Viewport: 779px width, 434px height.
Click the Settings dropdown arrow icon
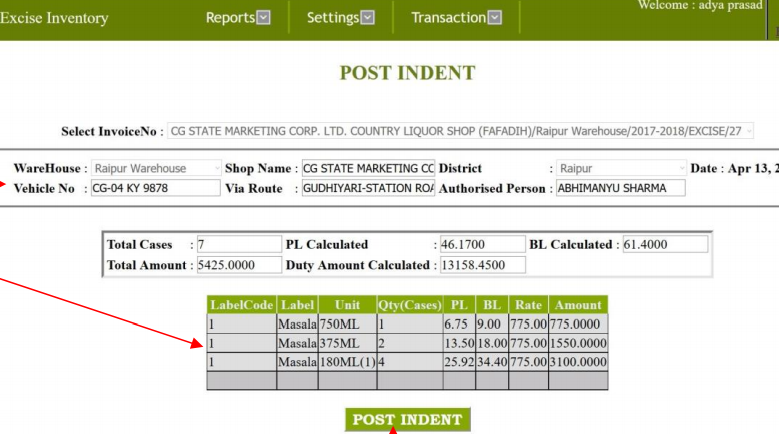coord(368,18)
